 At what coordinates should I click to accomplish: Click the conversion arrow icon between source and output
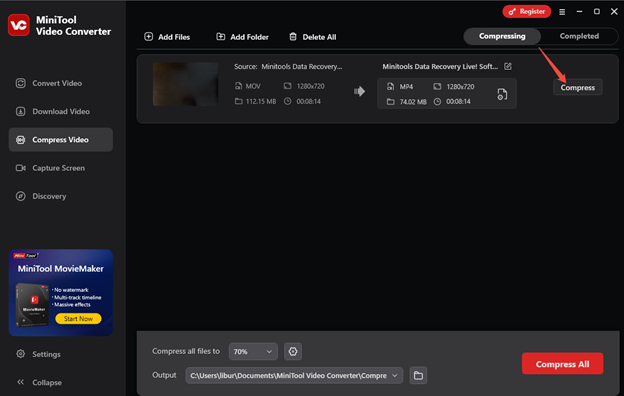click(359, 92)
